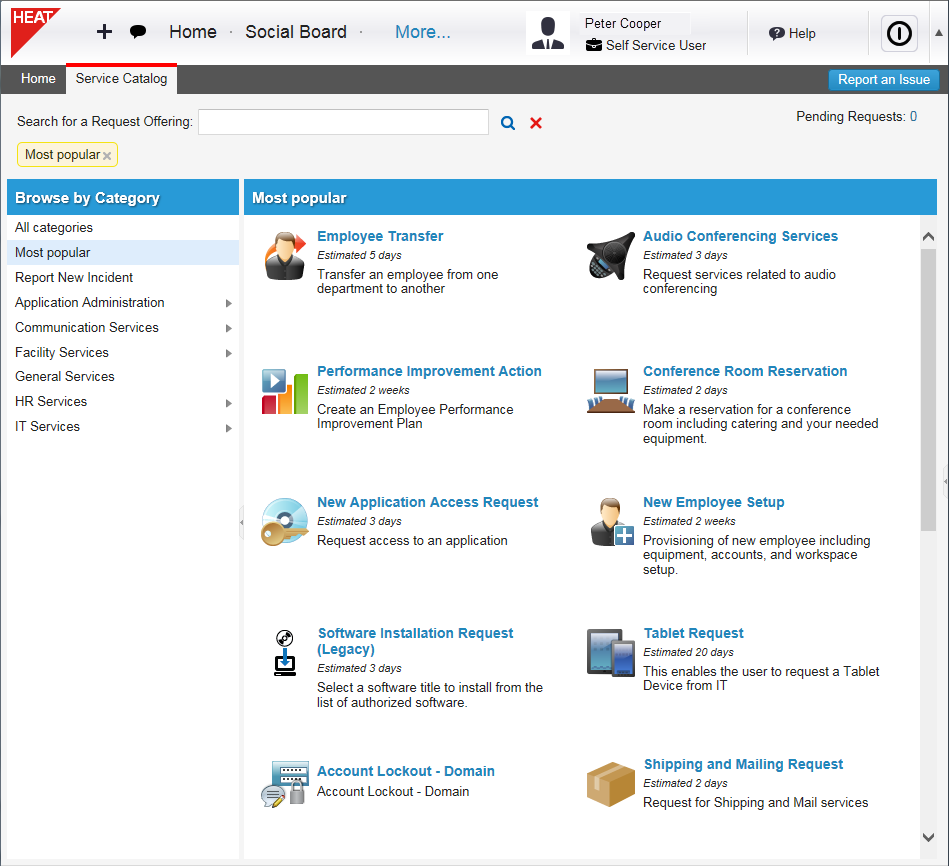Click the Employee Transfer icon

click(x=285, y=257)
